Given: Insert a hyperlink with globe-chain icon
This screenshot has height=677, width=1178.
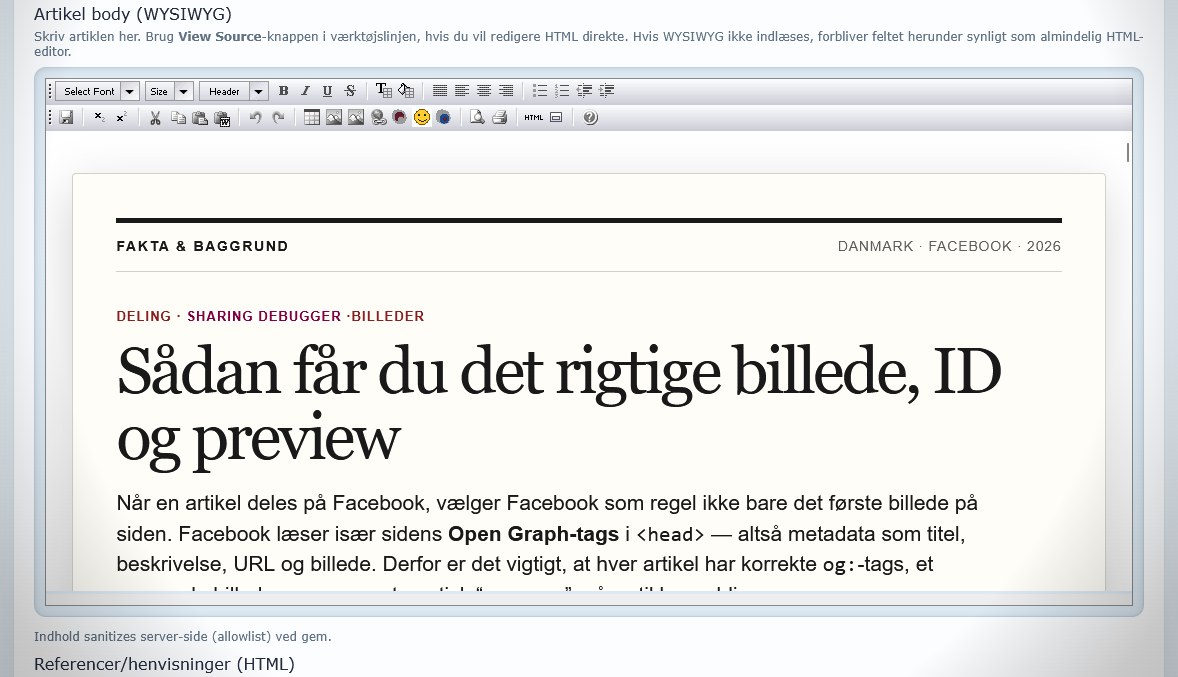Looking at the screenshot, I should coord(378,118).
